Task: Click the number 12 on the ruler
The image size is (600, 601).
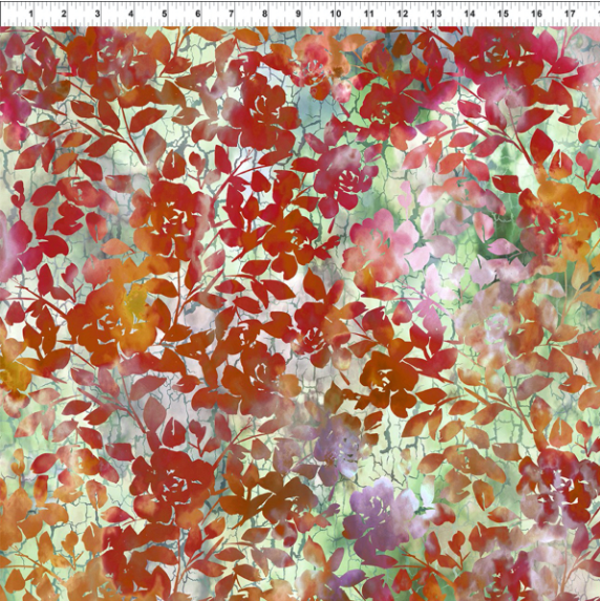Action: click(x=403, y=14)
